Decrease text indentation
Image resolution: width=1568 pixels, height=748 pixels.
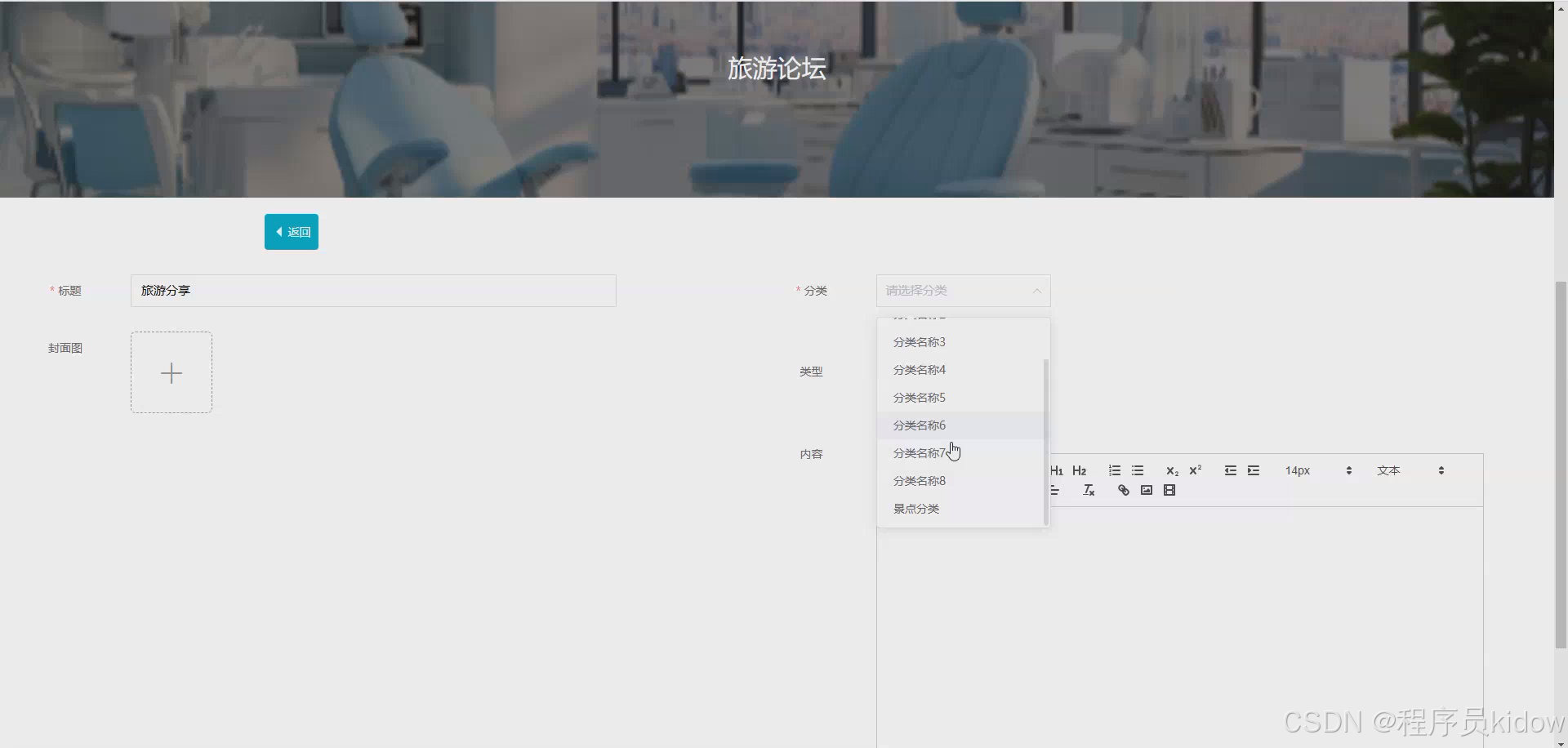pos(1230,470)
